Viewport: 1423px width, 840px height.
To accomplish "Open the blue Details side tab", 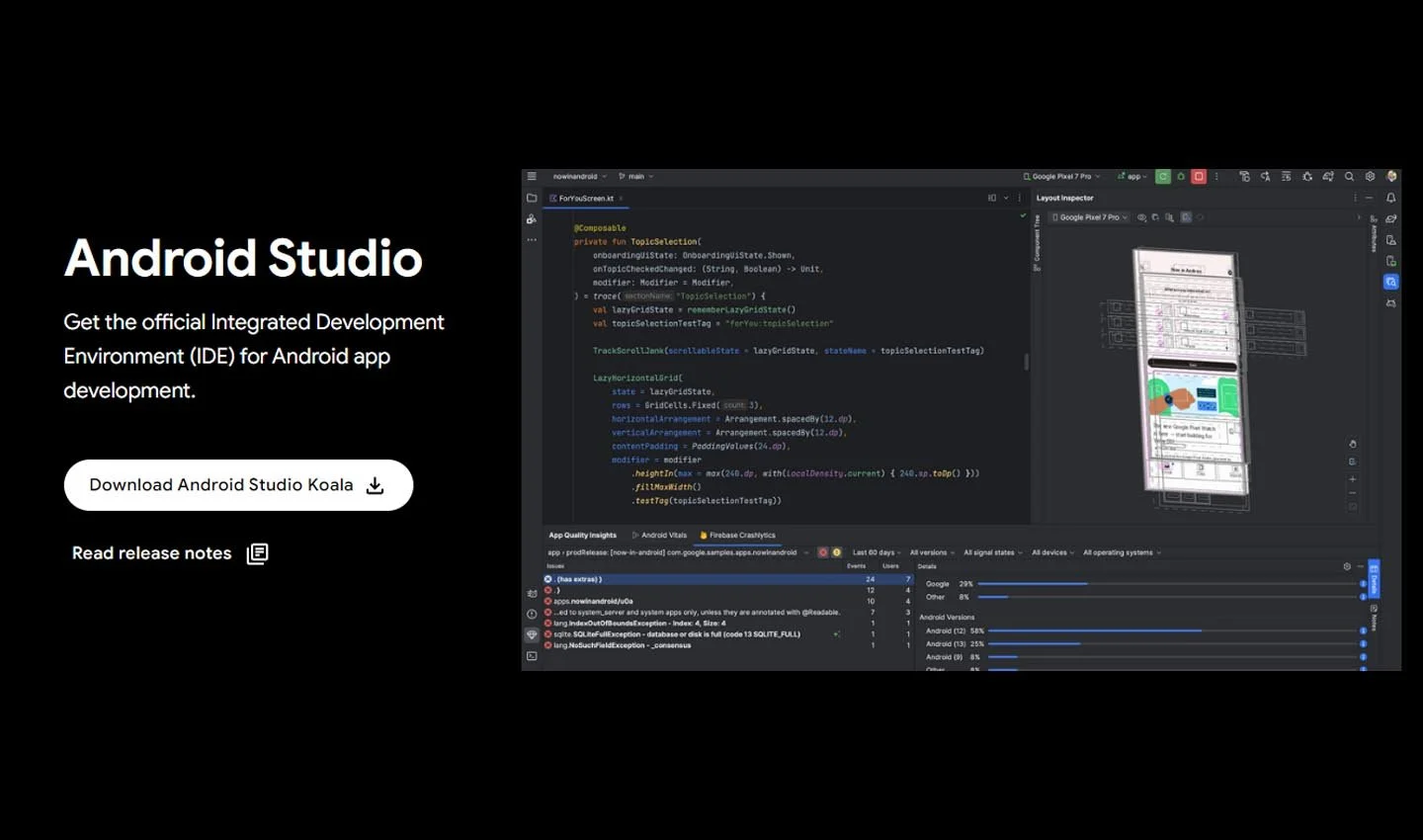I will pyautogui.click(x=1374, y=580).
